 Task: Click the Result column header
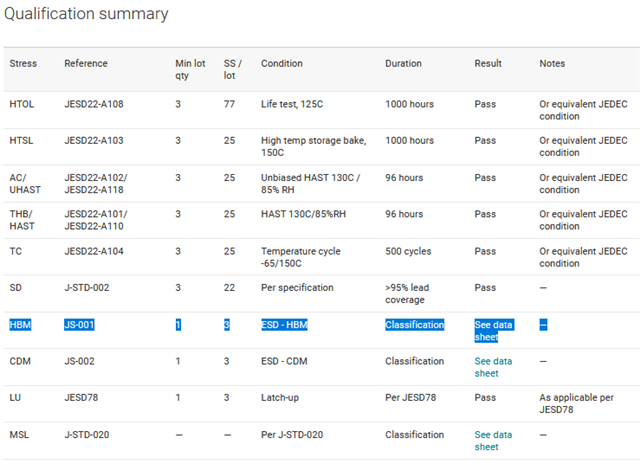click(x=488, y=64)
